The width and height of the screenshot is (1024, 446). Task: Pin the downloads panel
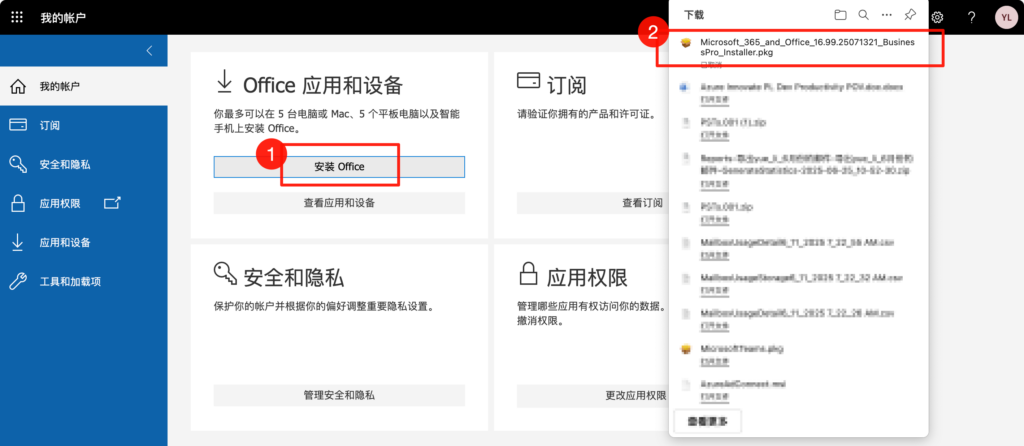click(x=910, y=15)
